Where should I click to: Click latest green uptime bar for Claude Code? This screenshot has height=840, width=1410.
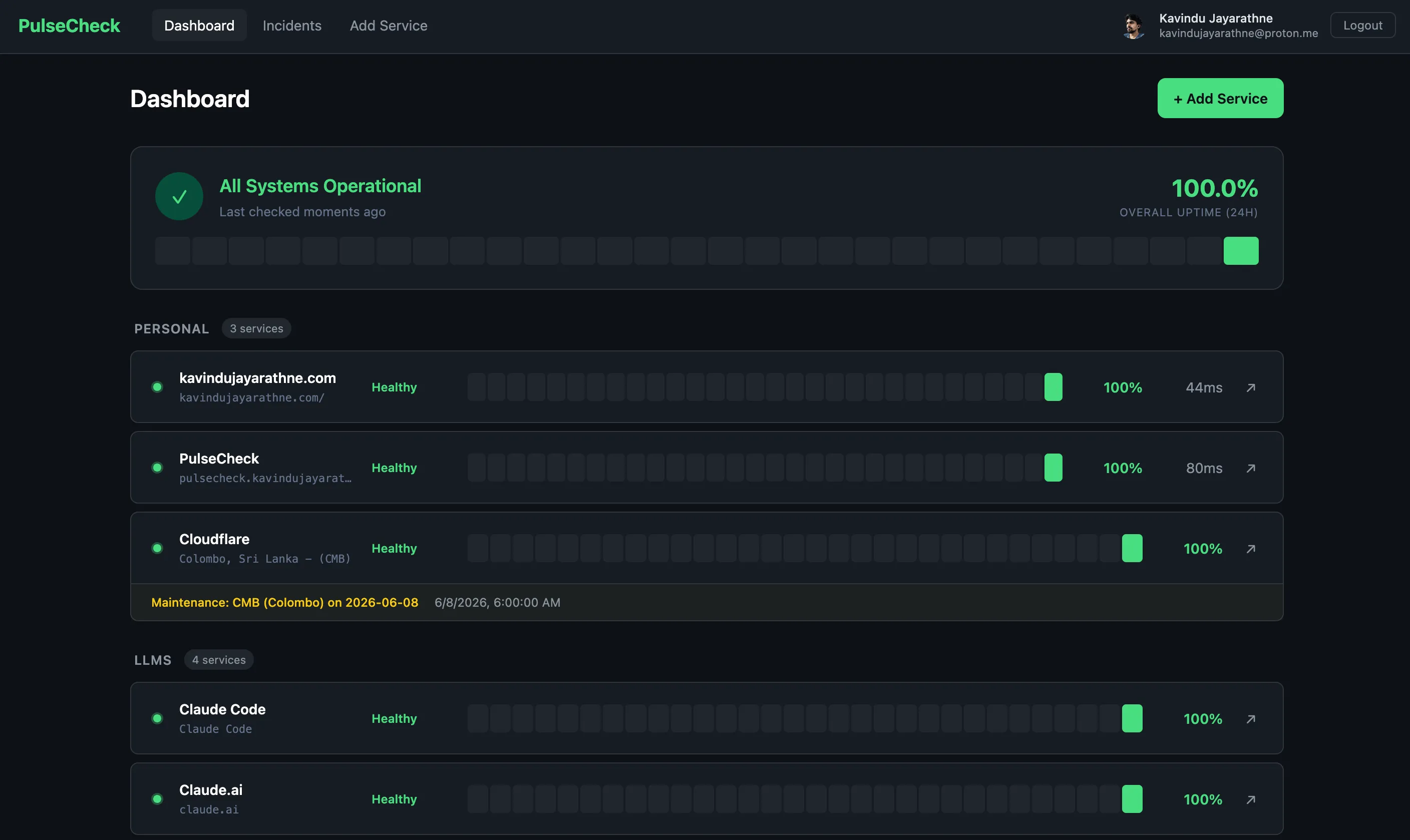(1132, 718)
